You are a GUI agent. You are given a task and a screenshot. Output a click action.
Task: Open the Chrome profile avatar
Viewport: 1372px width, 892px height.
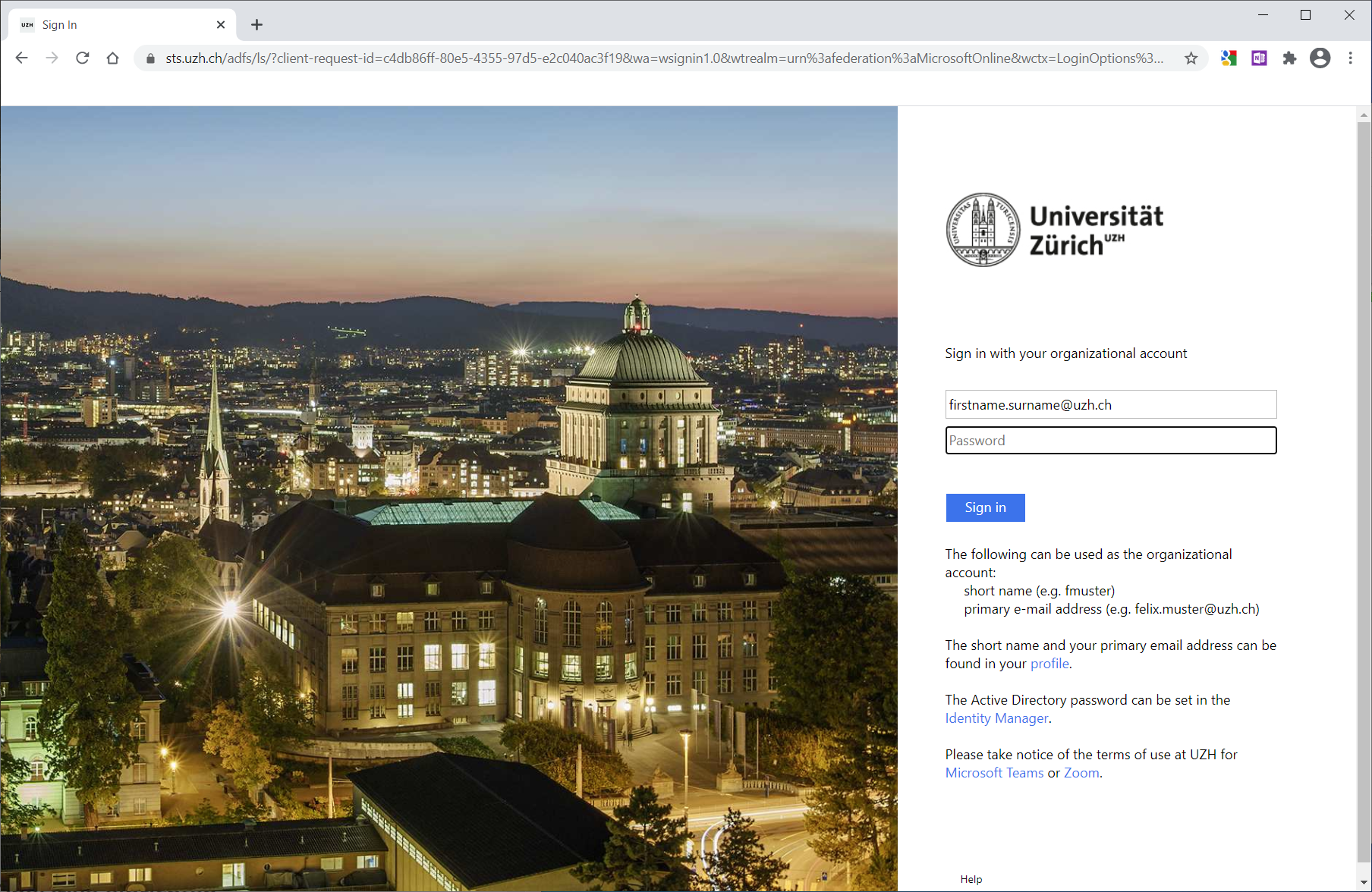click(x=1320, y=58)
